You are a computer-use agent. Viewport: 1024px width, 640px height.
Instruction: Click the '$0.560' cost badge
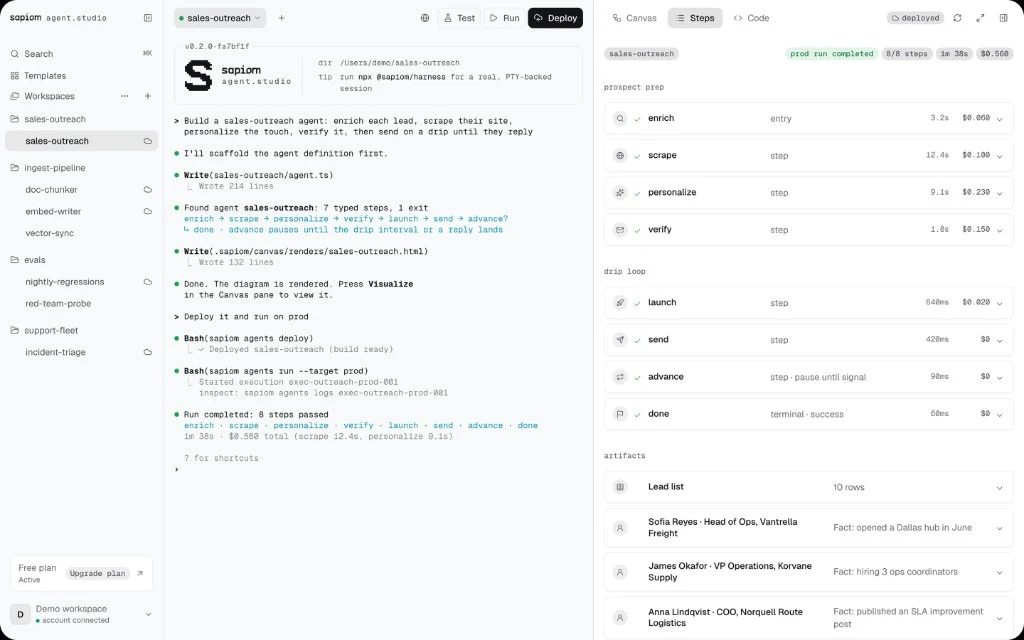995,54
